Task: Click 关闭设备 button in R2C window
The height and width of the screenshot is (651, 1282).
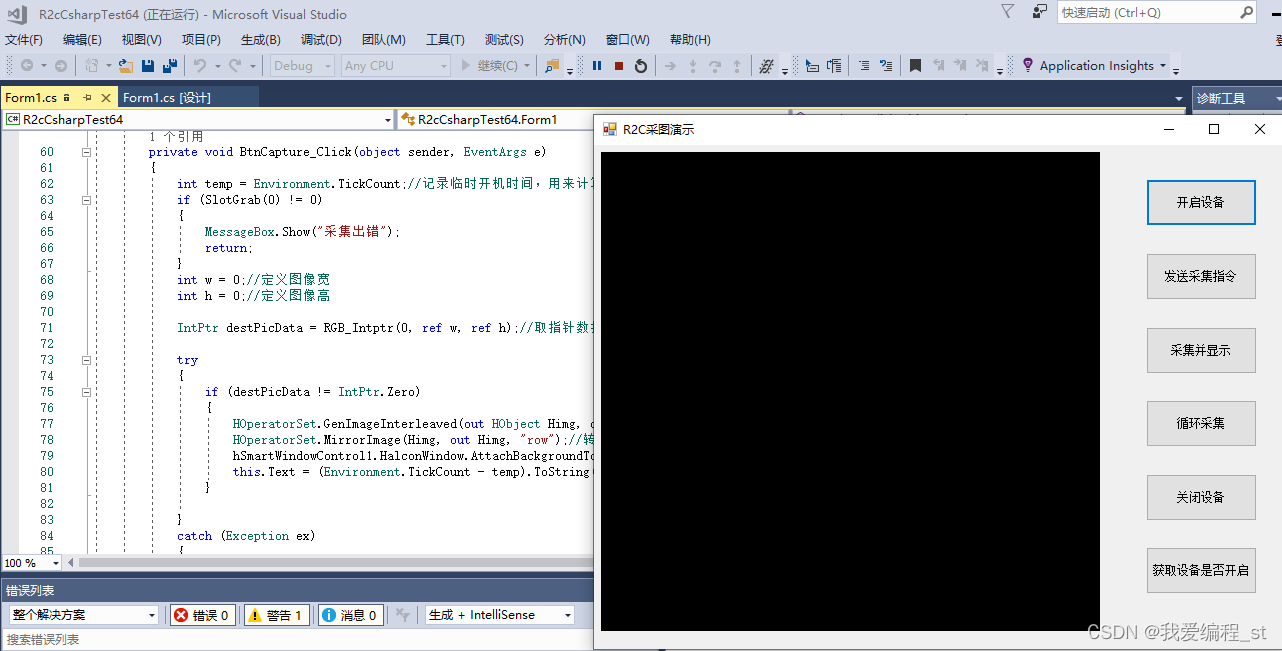Action: [1201, 497]
